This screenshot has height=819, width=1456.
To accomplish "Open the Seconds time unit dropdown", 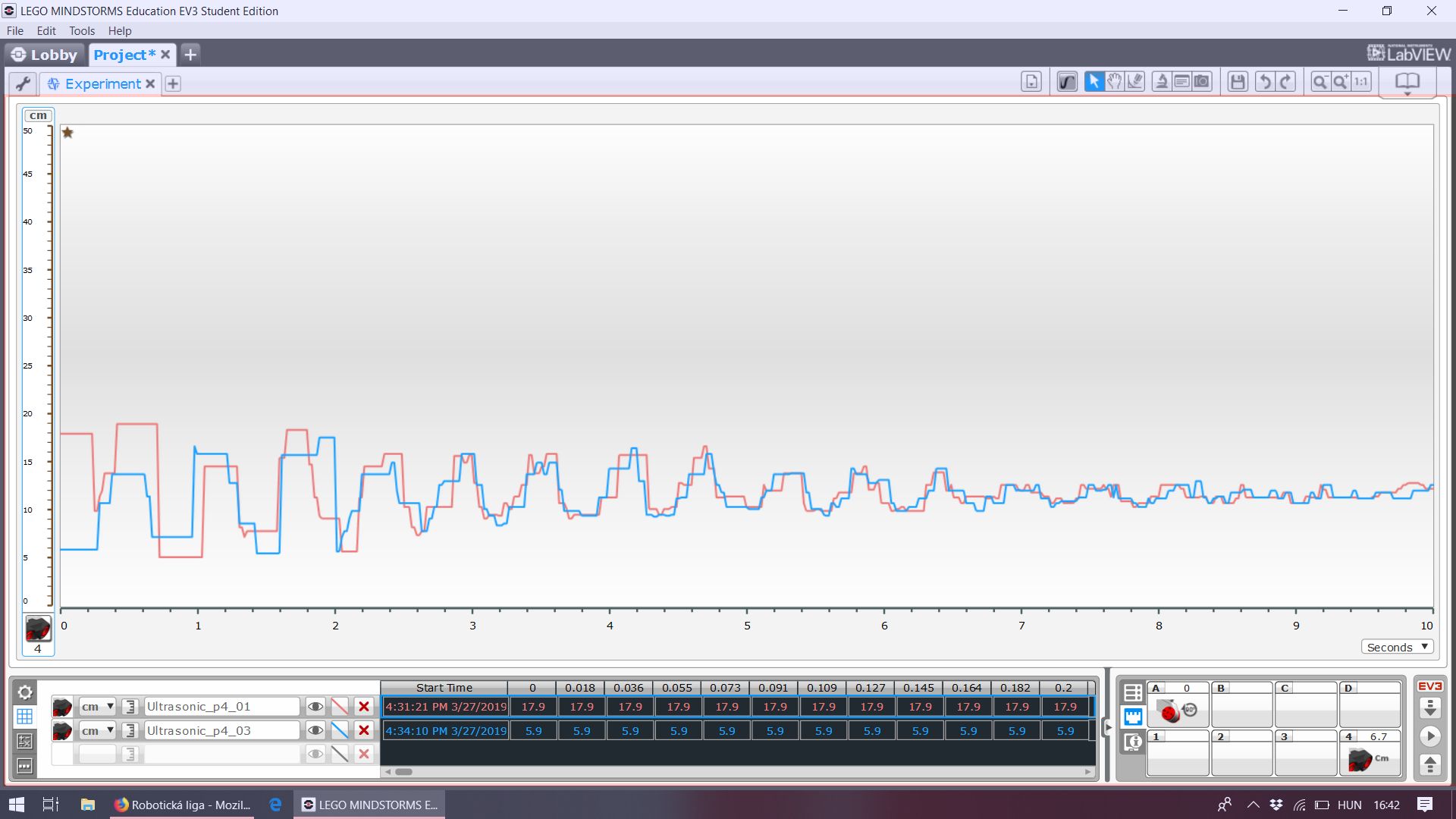I will click(x=1397, y=648).
